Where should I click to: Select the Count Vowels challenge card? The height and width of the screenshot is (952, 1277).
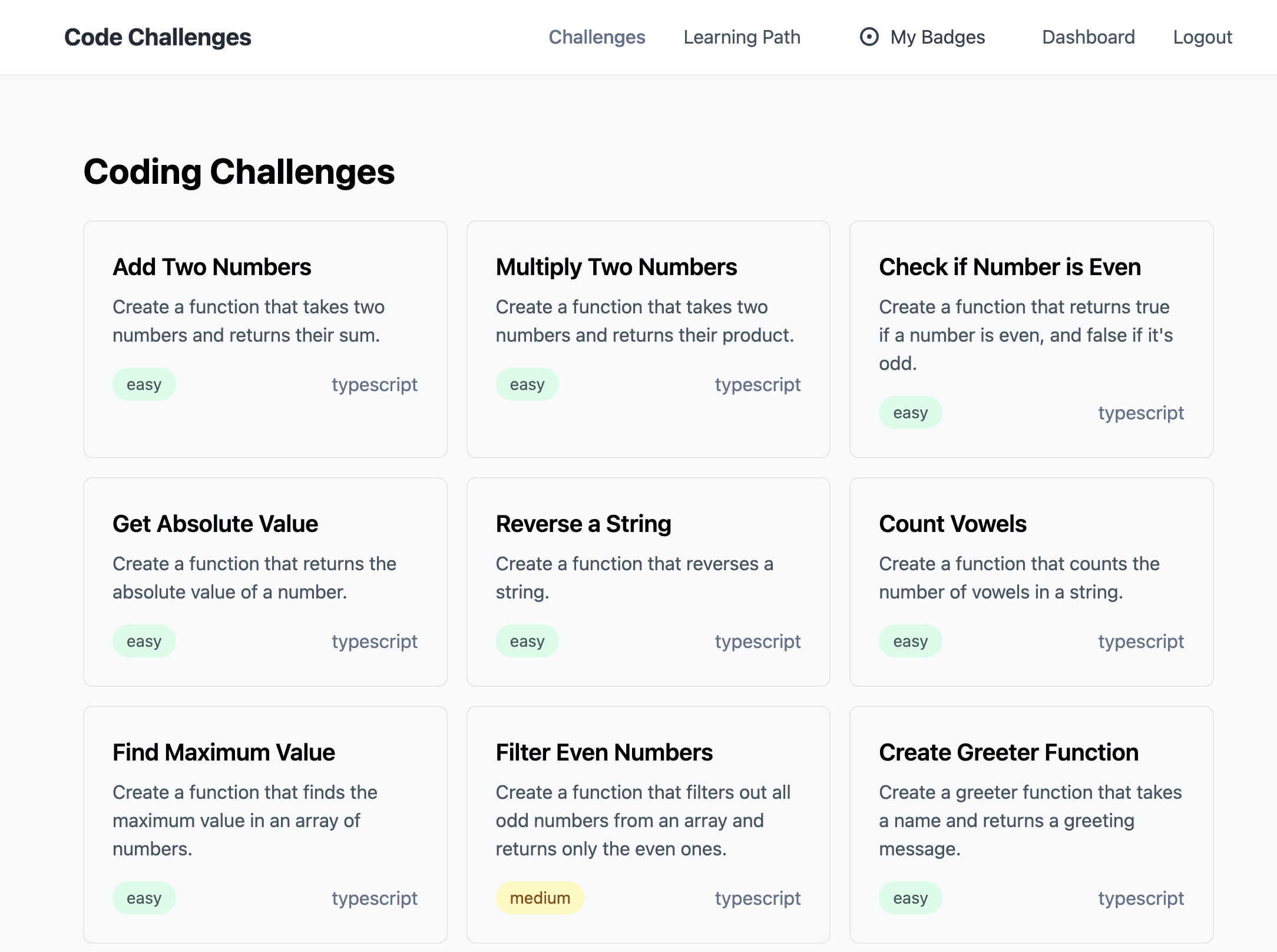[x=1031, y=582]
